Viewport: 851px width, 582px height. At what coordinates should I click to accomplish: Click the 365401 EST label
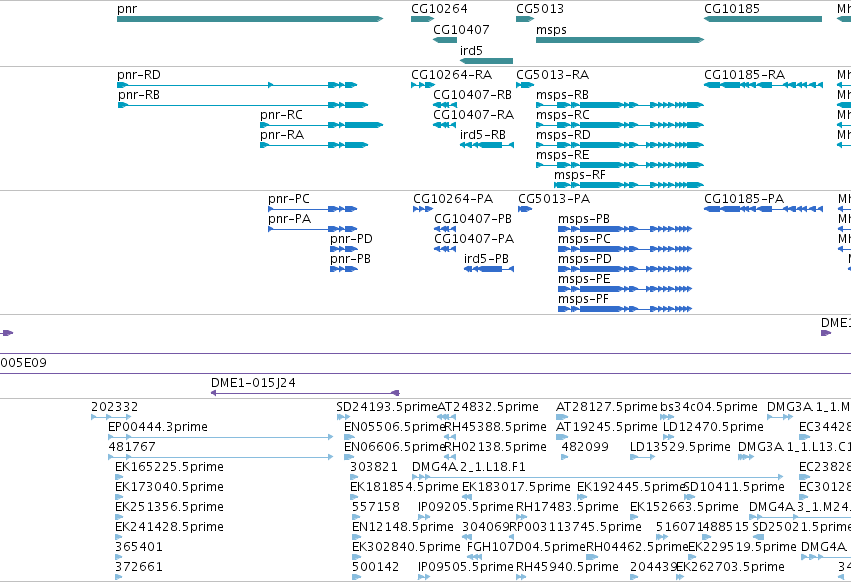point(139,547)
